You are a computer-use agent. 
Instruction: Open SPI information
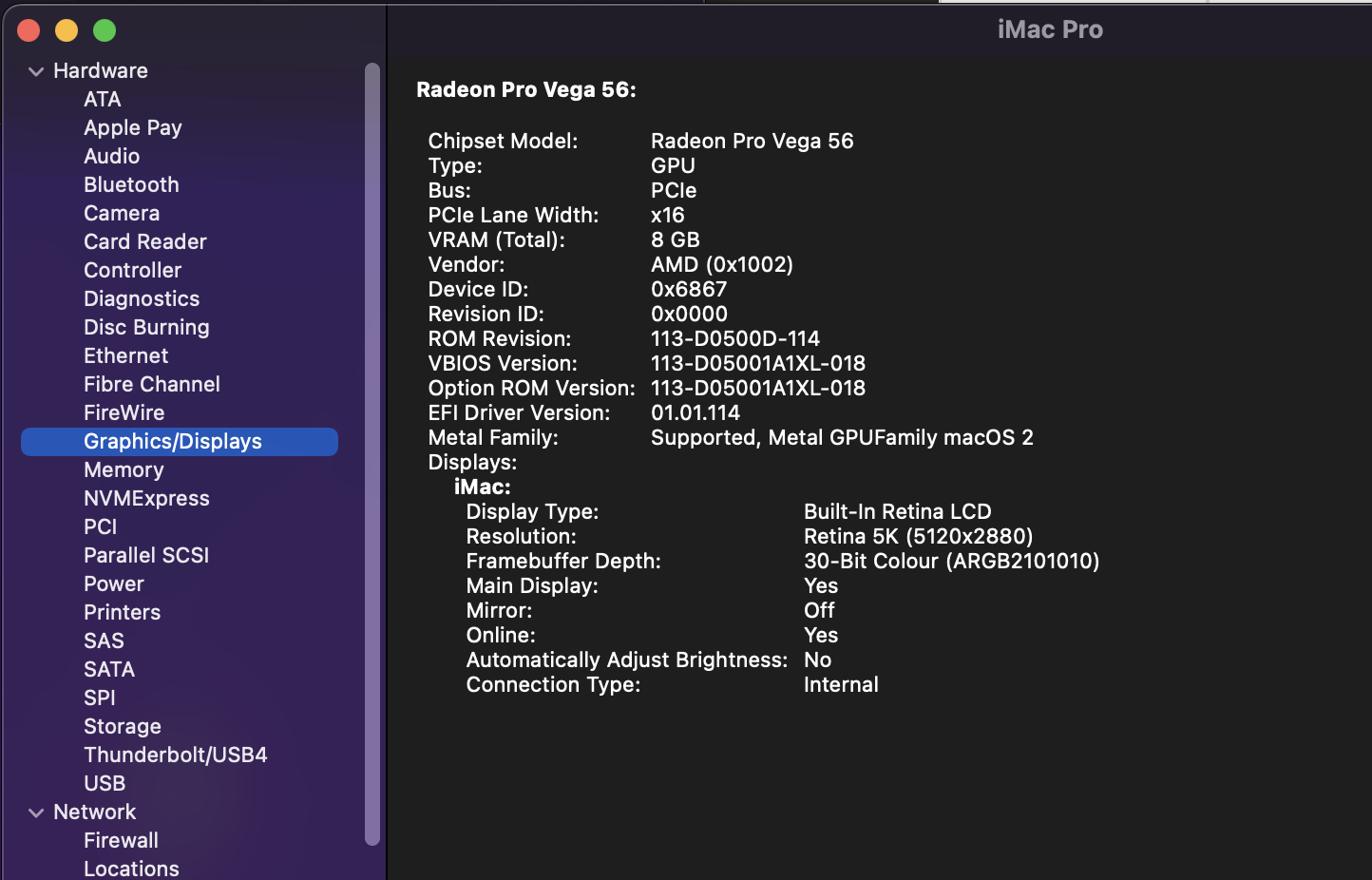click(99, 698)
